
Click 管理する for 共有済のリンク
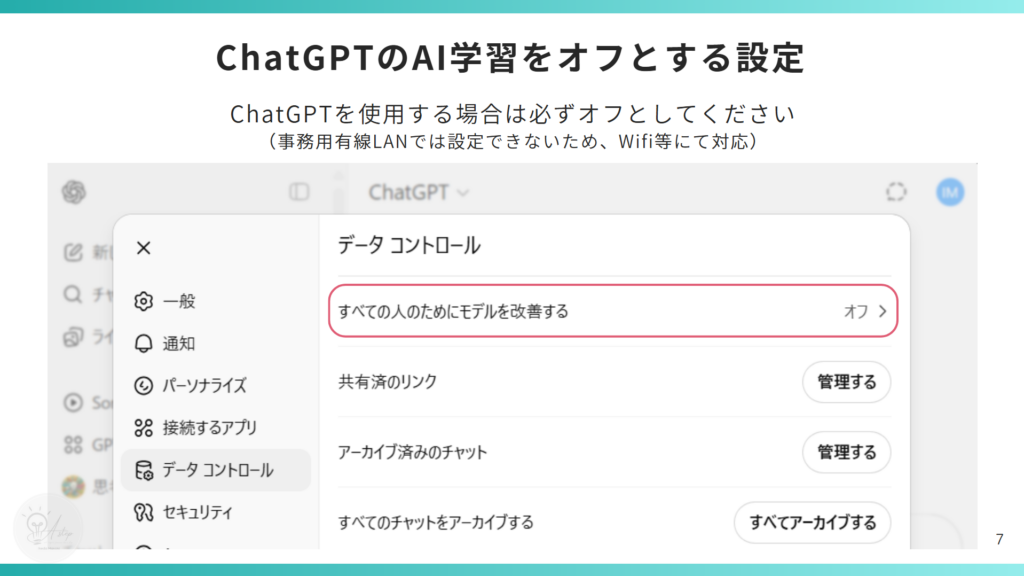point(846,382)
